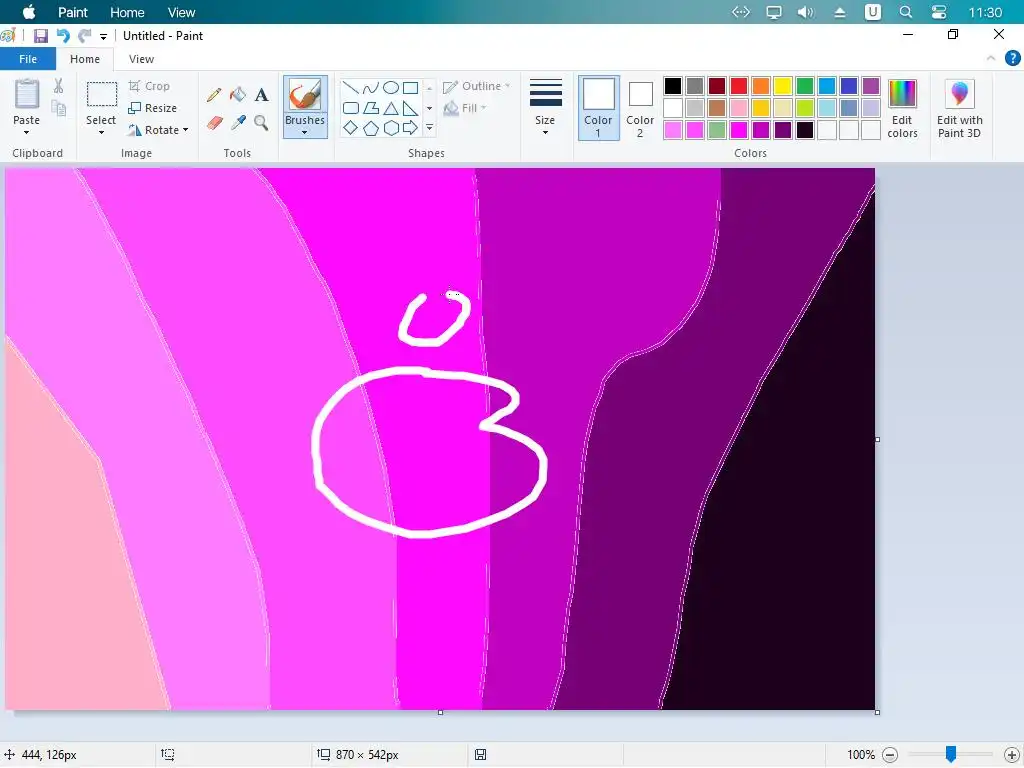Pick the green color swatch
Image resolution: width=1024 pixels, height=768 pixels.
tap(805, 86)
